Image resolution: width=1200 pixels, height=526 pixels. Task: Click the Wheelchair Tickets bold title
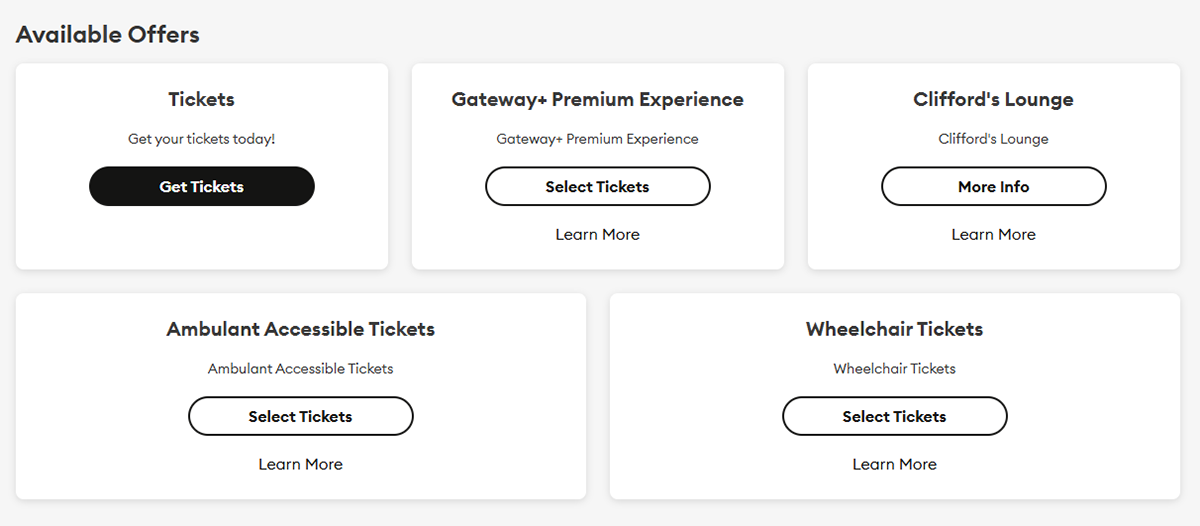pyautogui.click(x=894, y=330)
